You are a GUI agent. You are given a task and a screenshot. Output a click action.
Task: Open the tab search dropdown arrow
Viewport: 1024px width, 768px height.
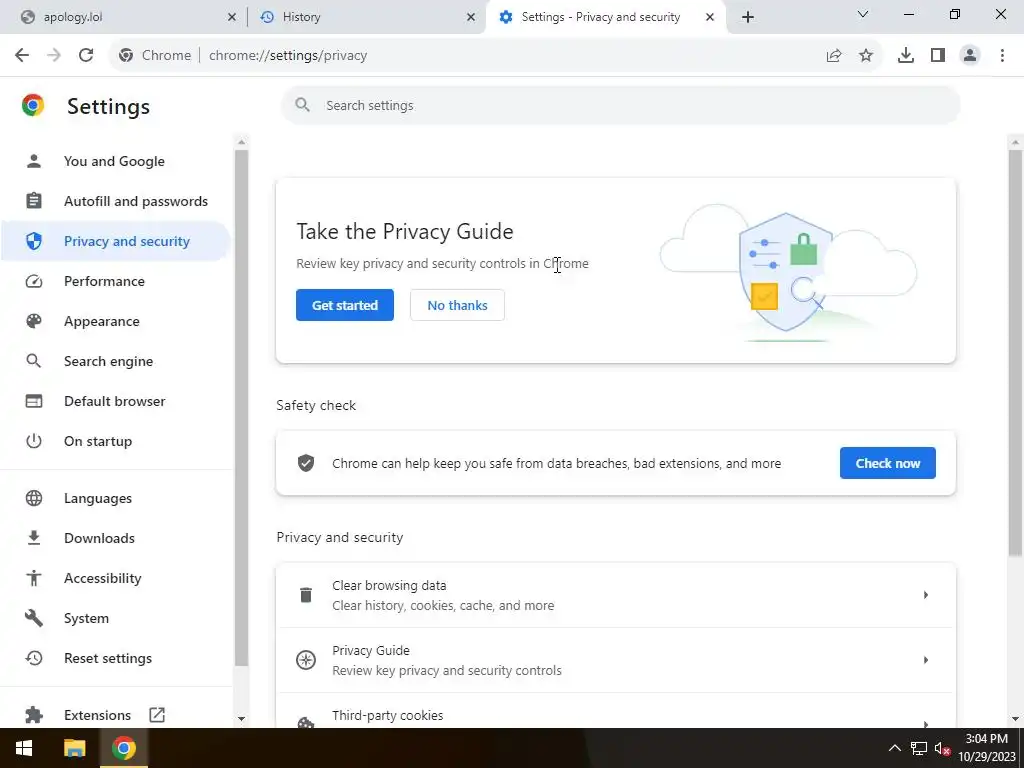863,14
